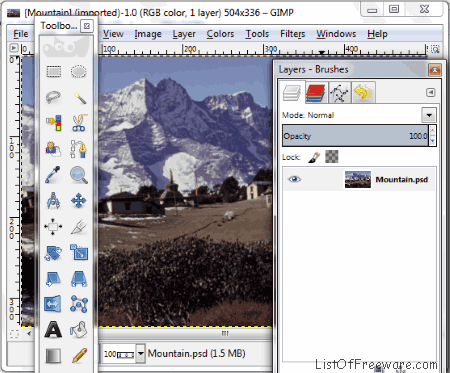This screenshot has width=450, height=373.
Task: Hide the Mountain.psd layer via eye icon
Action: pyautogui.click(x=294, y=179)
